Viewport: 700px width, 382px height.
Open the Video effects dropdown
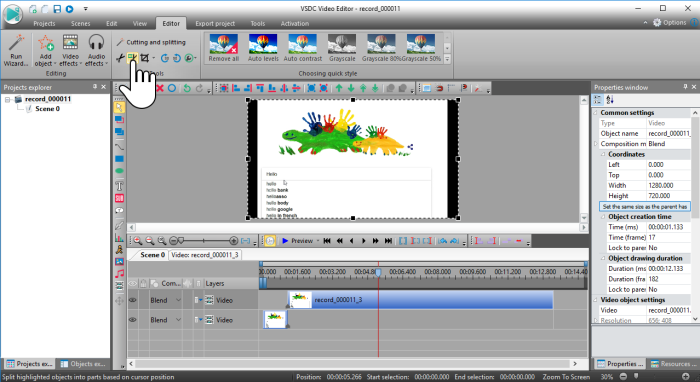click(x=71, y=50)
